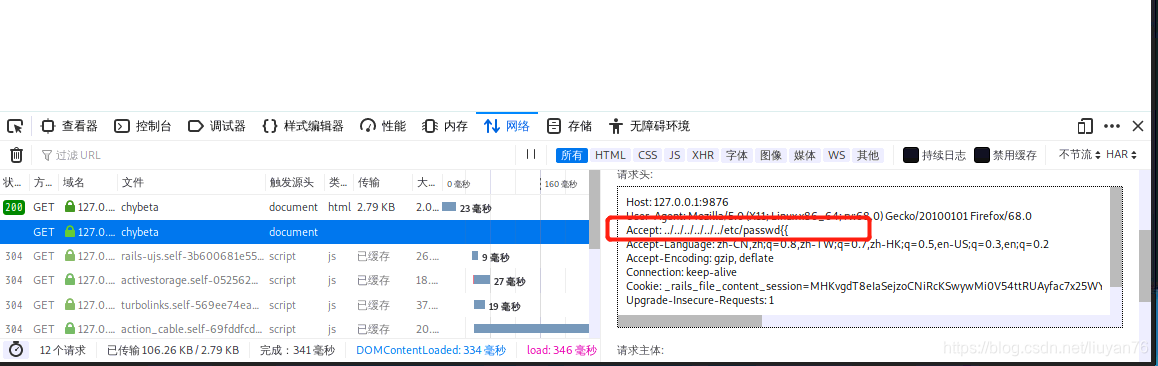This screenshot has height=366, width=1158.
Task: Close the developer tools panel
Action: (1138, 126)
